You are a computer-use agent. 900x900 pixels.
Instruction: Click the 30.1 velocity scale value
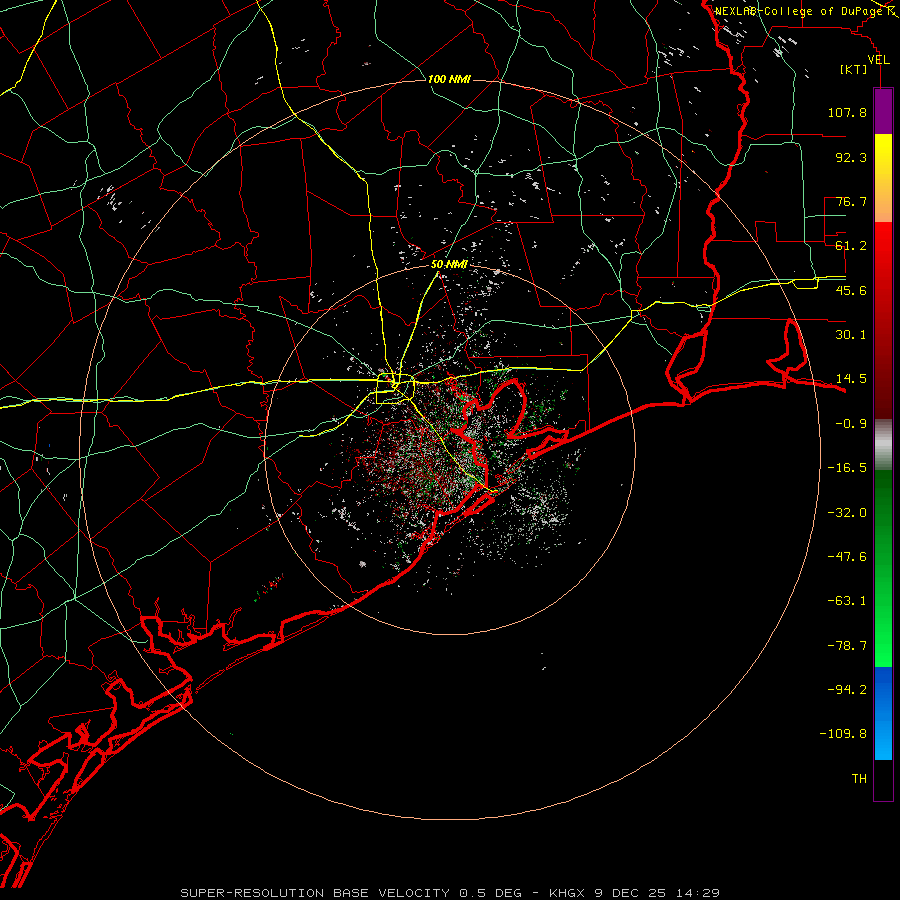tap(851, 335)
